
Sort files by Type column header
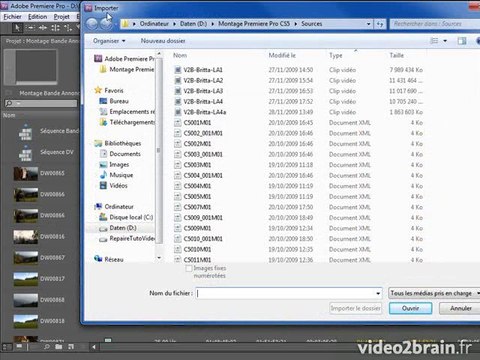pyautogui.click(x=336, y=55)
